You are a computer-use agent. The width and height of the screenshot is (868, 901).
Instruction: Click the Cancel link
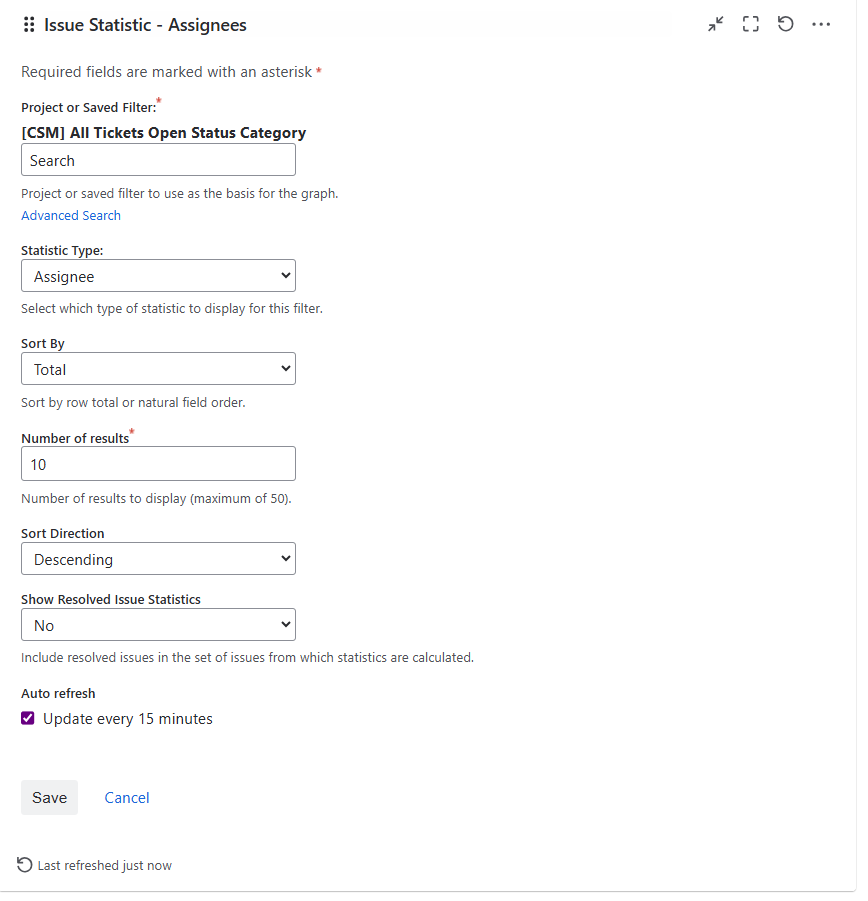click(x=126, y=797)
